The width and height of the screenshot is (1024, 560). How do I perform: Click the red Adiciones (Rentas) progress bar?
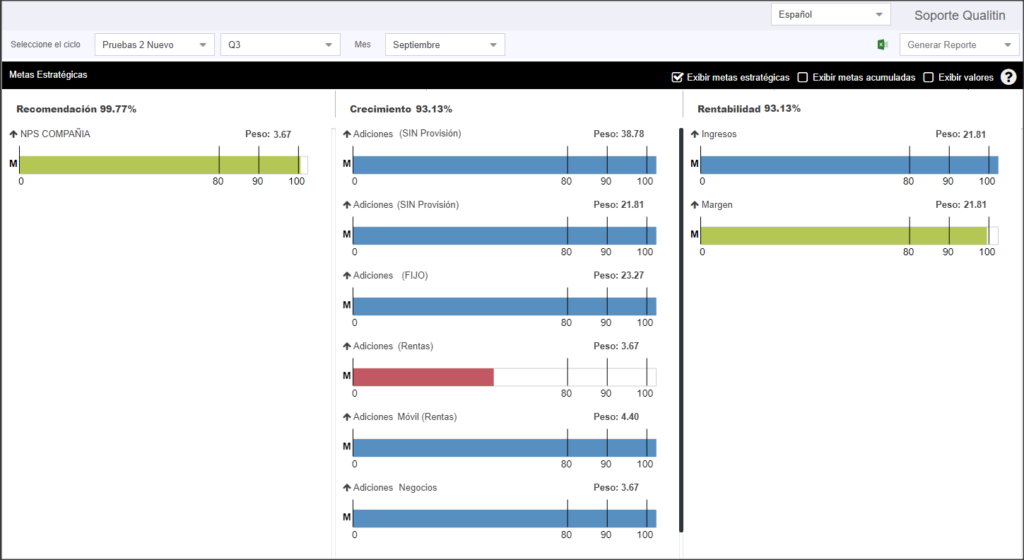(423, 377)
